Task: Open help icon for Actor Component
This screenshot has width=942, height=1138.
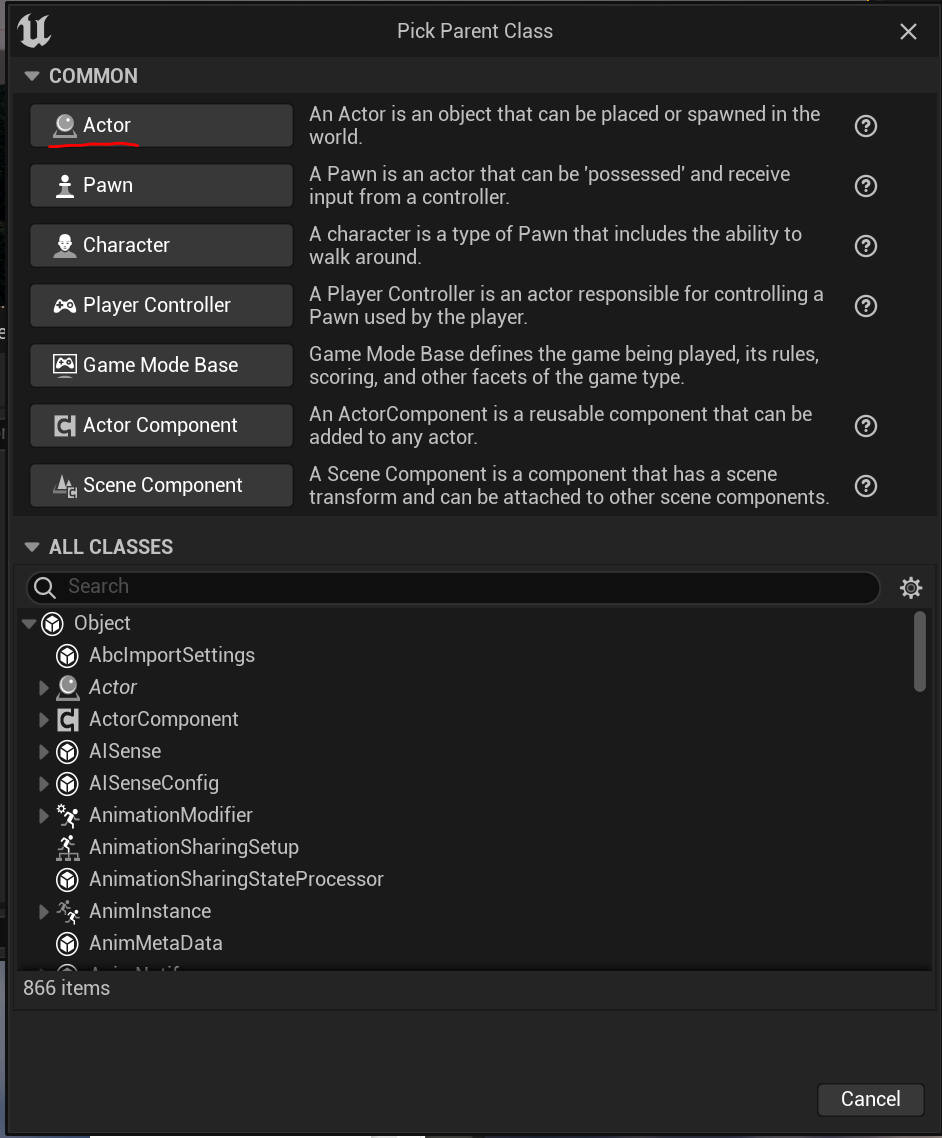Action: (865, 426)
